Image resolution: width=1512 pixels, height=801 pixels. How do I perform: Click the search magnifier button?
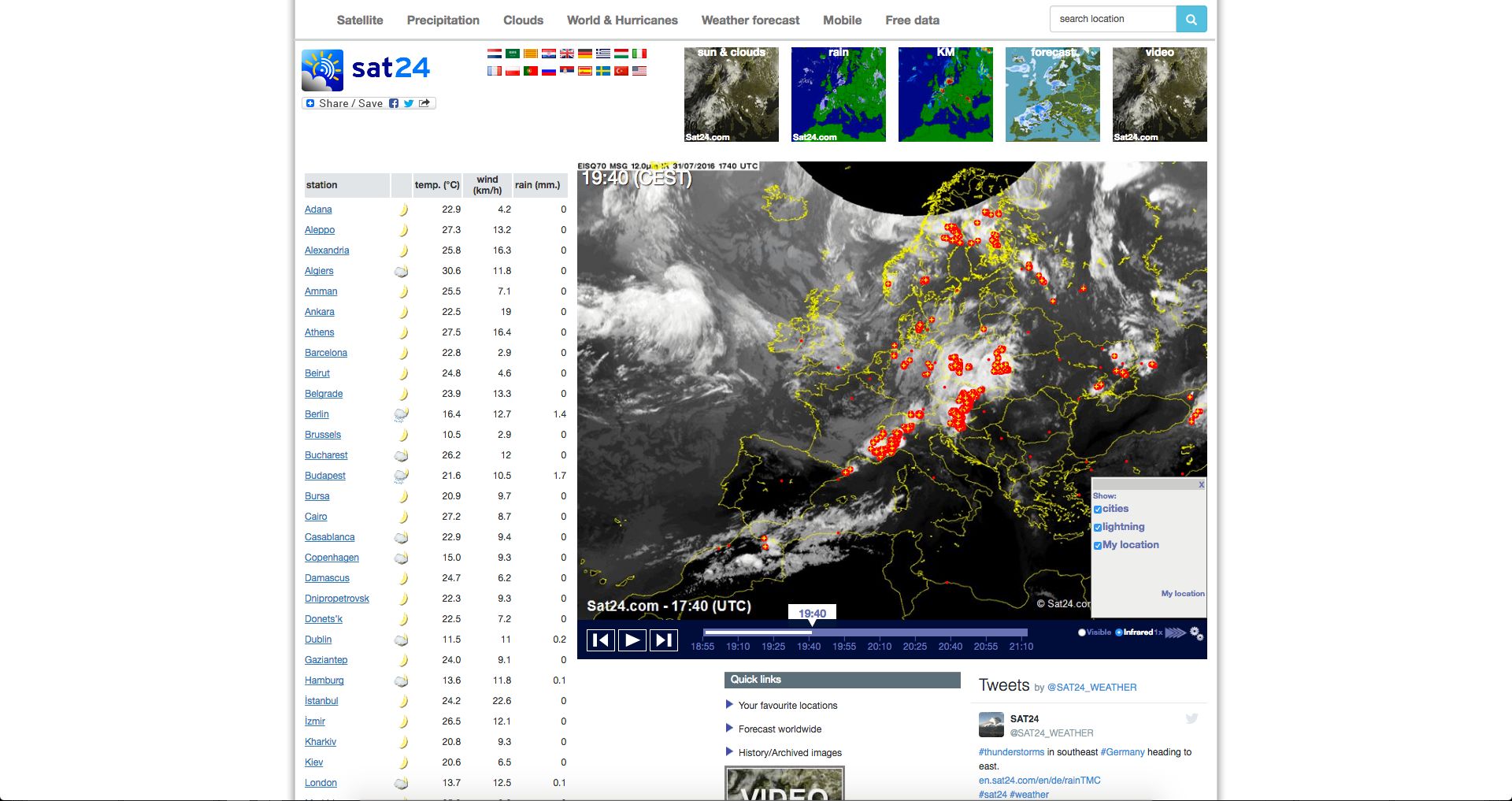click(1191, 20)
